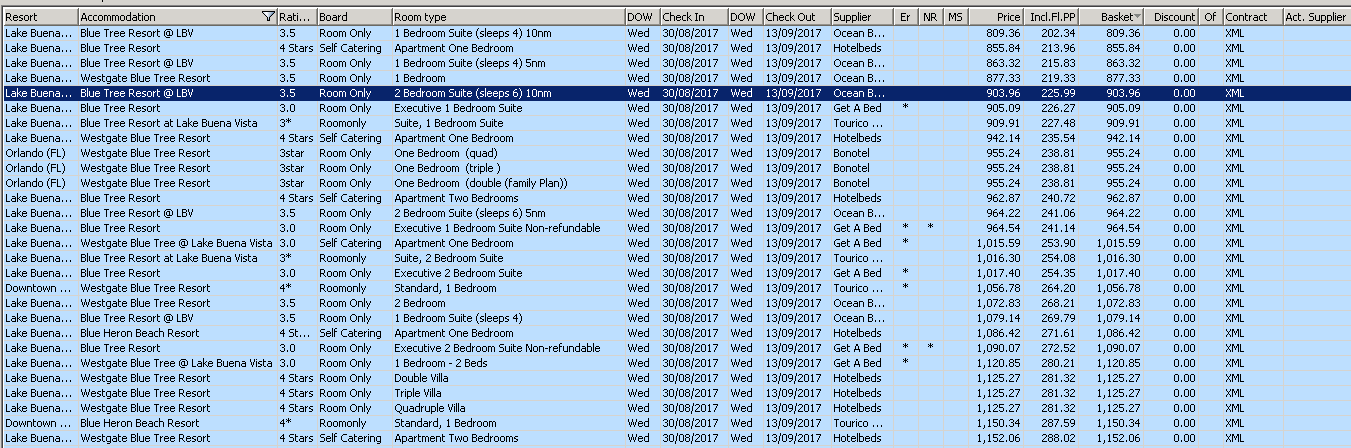Click the price 1,152.06 cell
This screenshot has width=1351, height=448.
996,438
